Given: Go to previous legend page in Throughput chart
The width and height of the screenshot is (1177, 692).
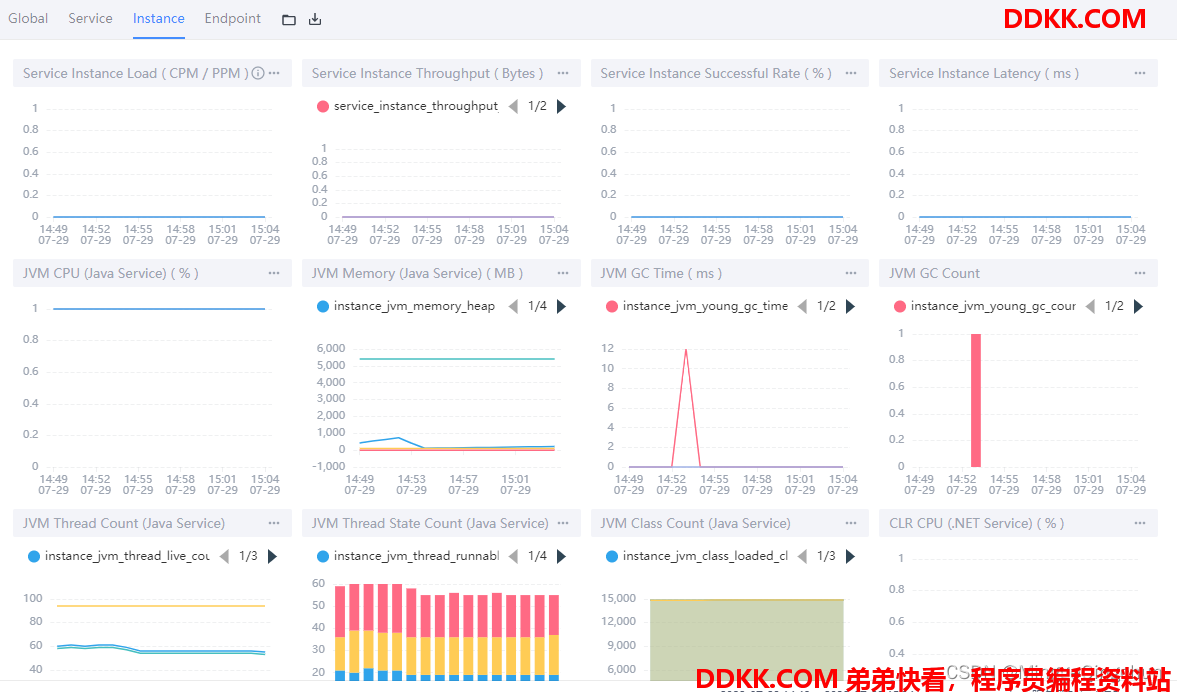Looking at the screenshot, I should click(x=513, y=107).
